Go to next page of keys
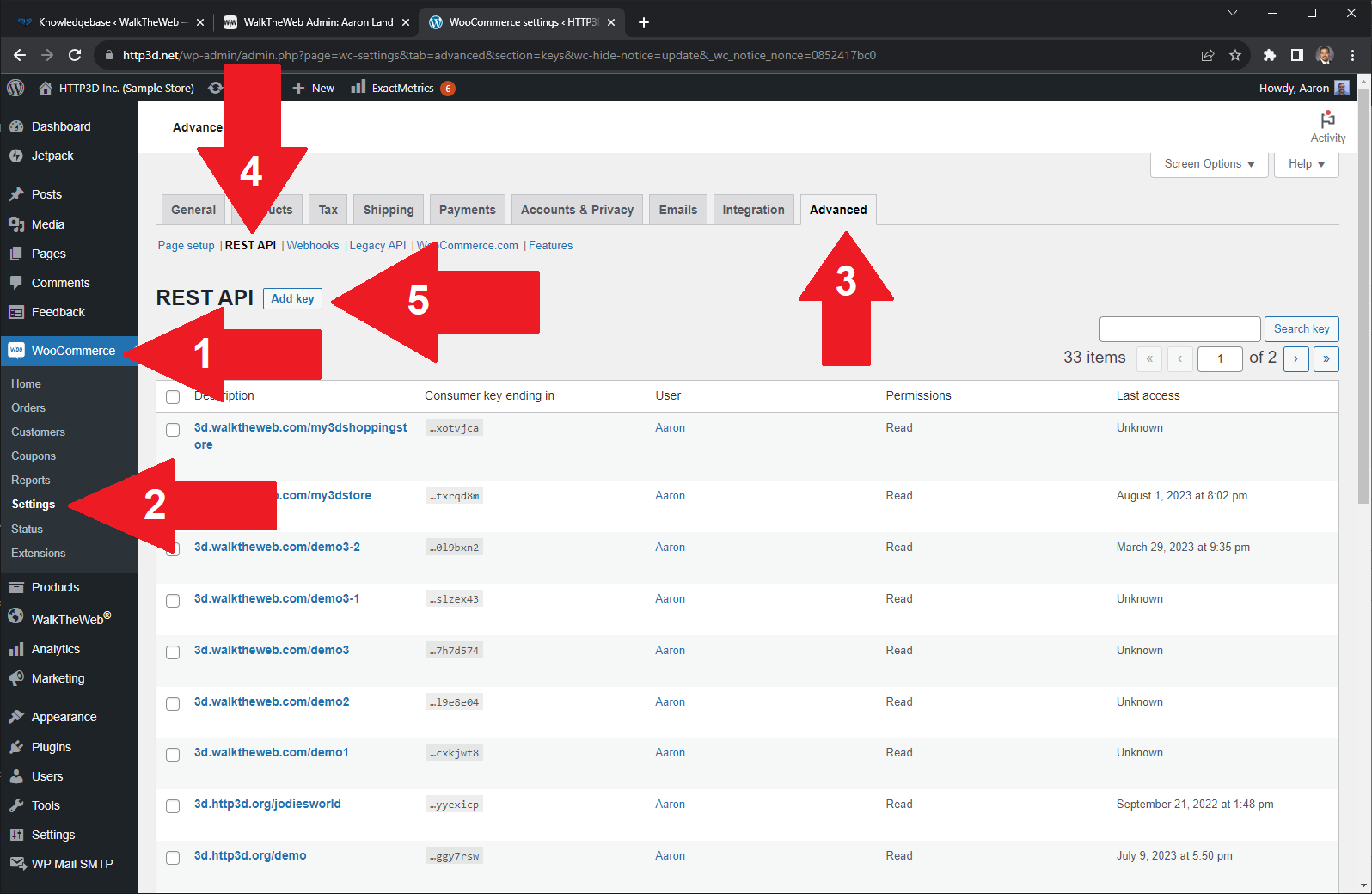 click(x=1295, y=358)
